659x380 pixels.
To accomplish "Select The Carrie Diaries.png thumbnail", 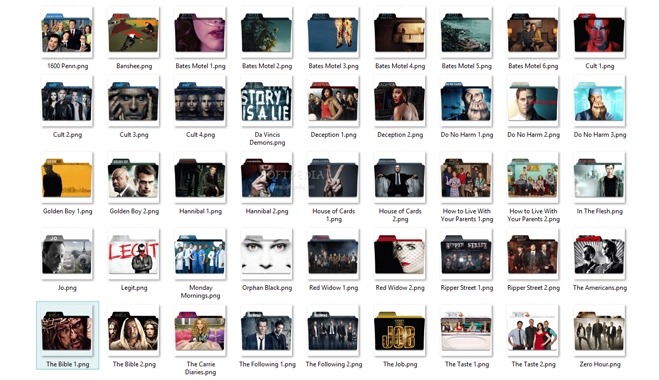I will tap(200, 331).
